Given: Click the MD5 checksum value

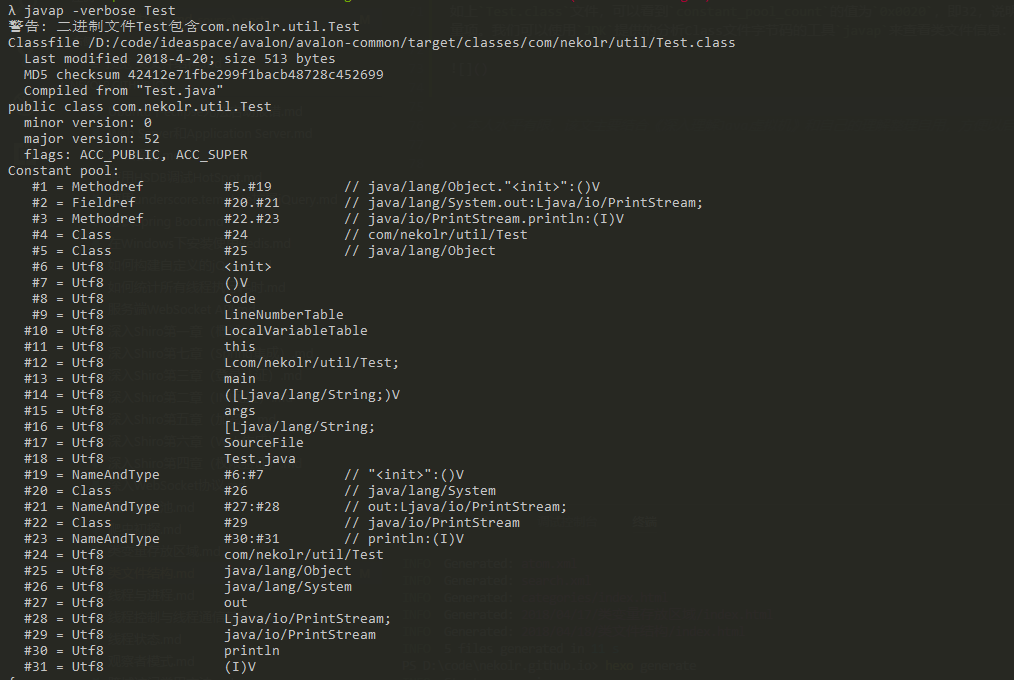Looking at the screenshot, I should click(255, 74).
